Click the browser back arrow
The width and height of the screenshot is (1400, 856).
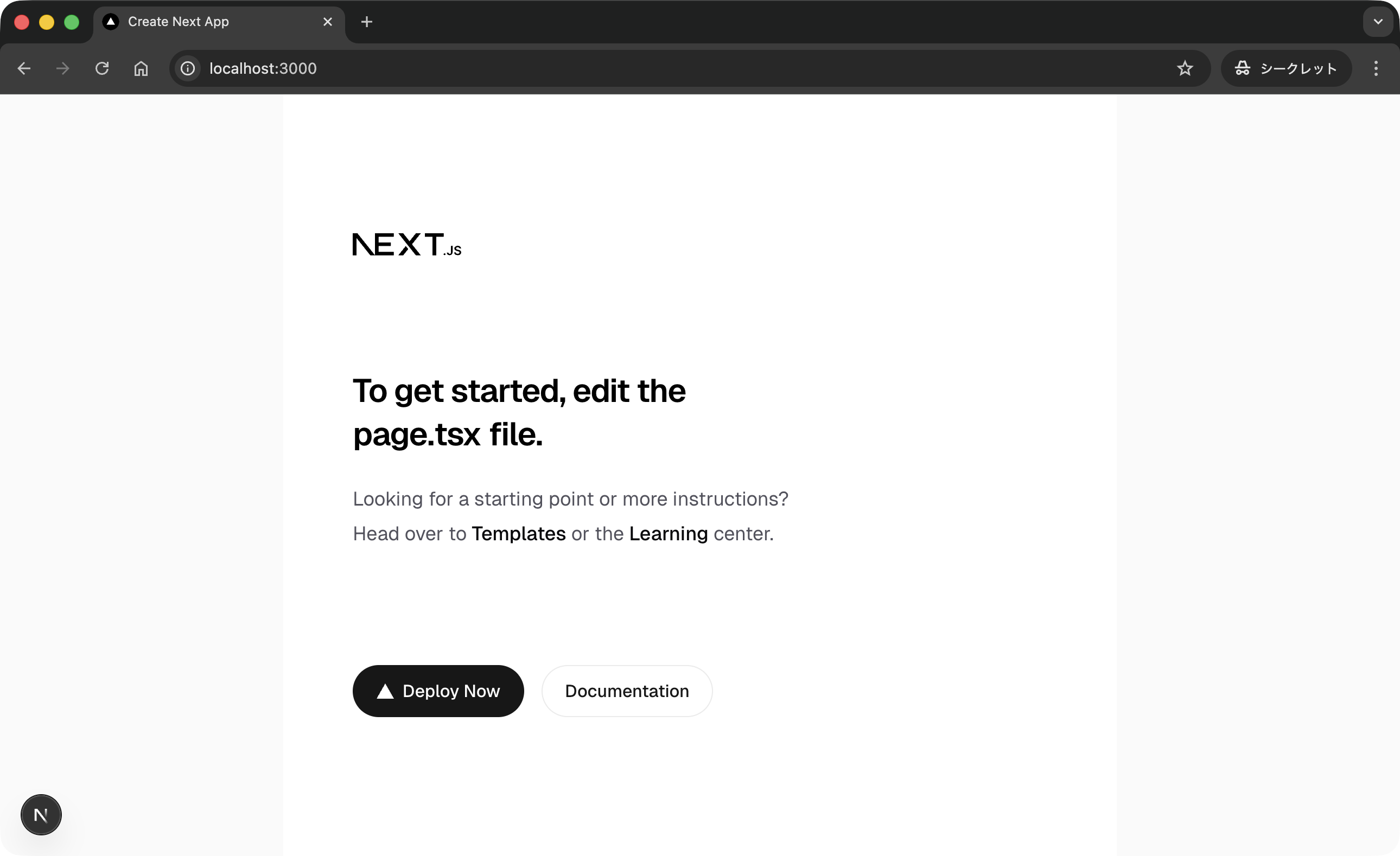coord(24,69)
